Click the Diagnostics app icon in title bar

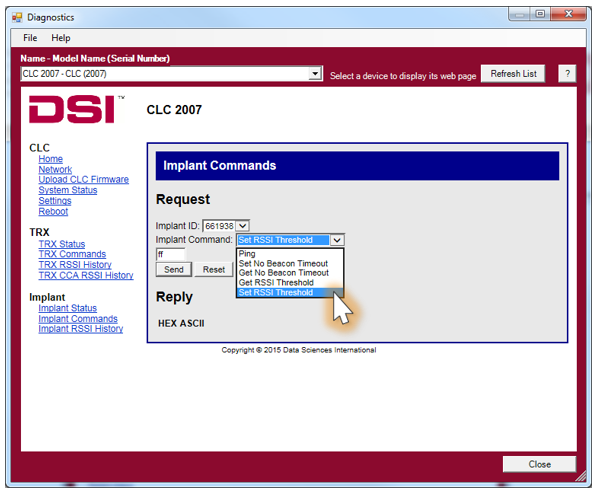[x=17, y=17]
